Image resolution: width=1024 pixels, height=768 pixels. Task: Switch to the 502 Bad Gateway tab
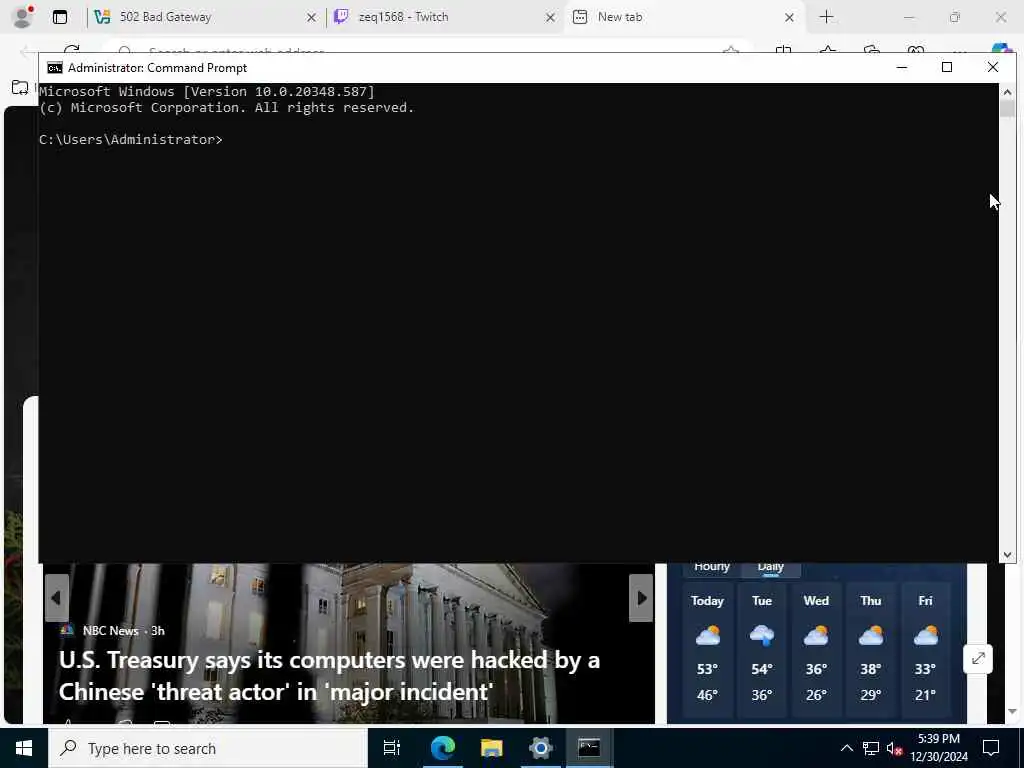point(204,17)
